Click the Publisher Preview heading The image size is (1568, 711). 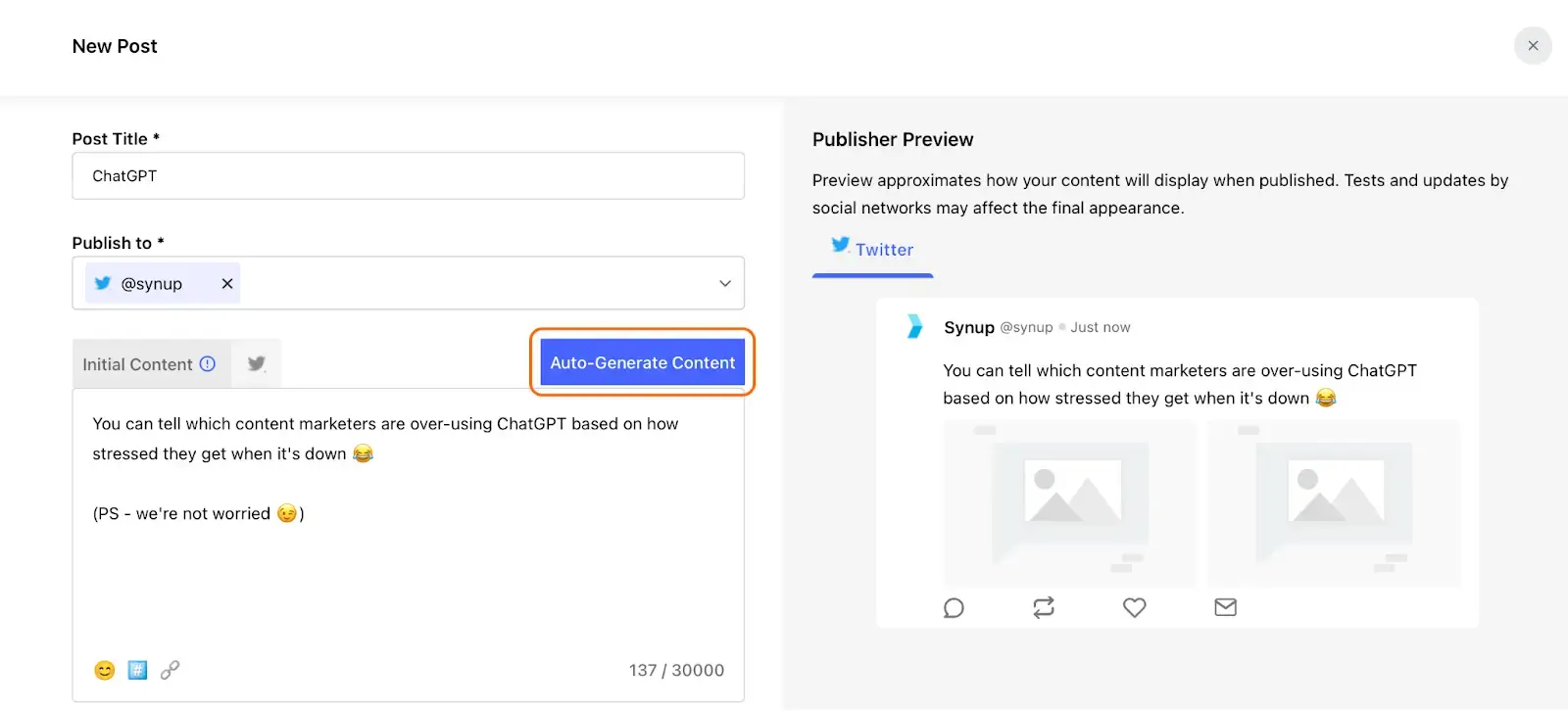click(x=893, y=139)
